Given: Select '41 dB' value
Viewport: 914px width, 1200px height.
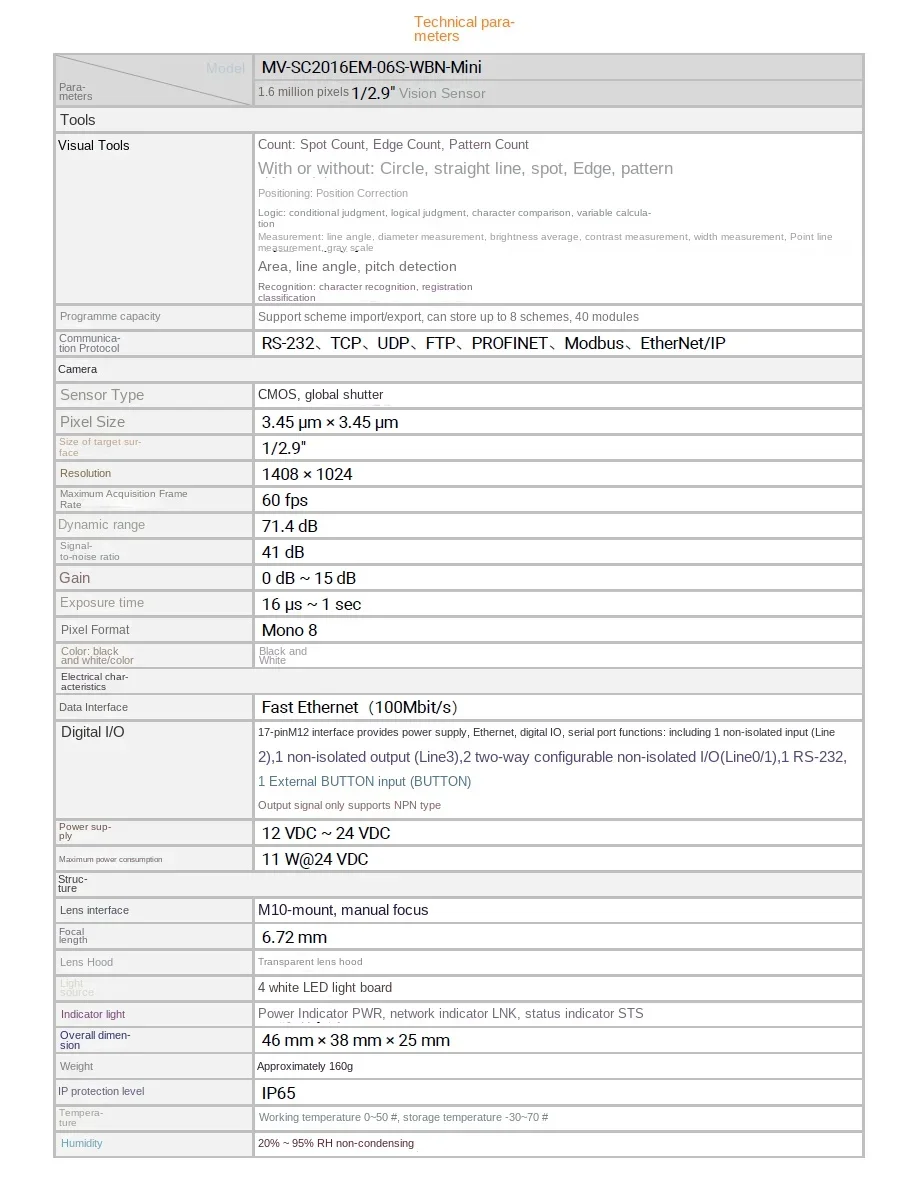Looking at the screenshot, I should point(283,552).
